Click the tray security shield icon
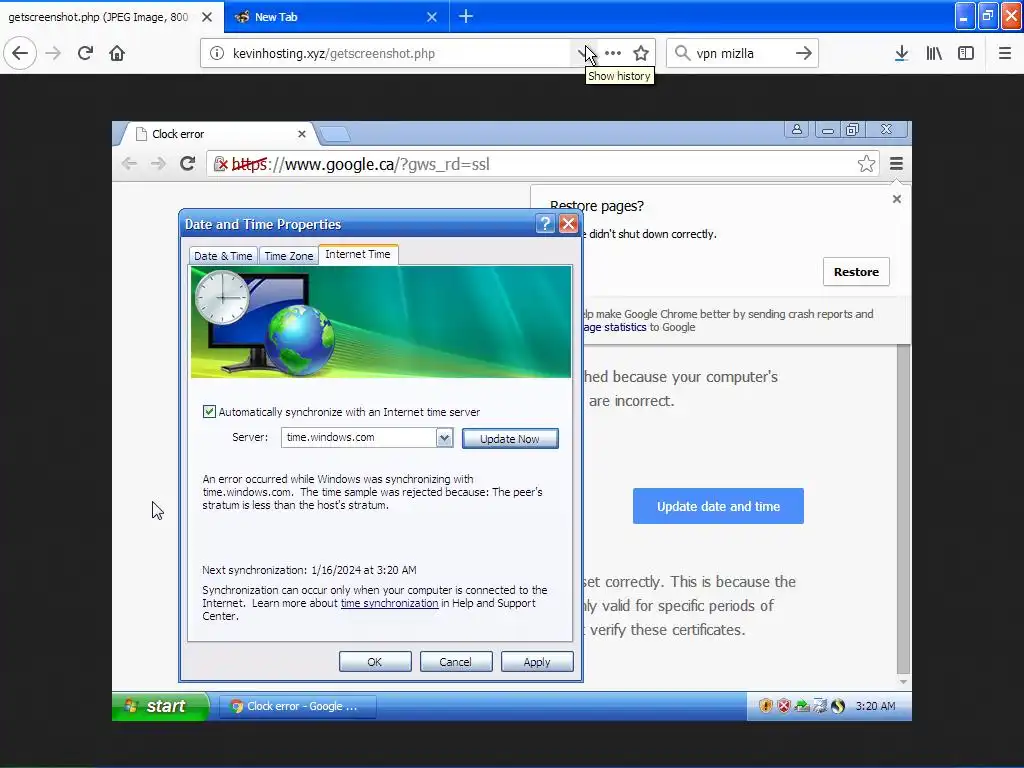The height and width of the screenshot is (768, 1024). (x=765, y=706)
